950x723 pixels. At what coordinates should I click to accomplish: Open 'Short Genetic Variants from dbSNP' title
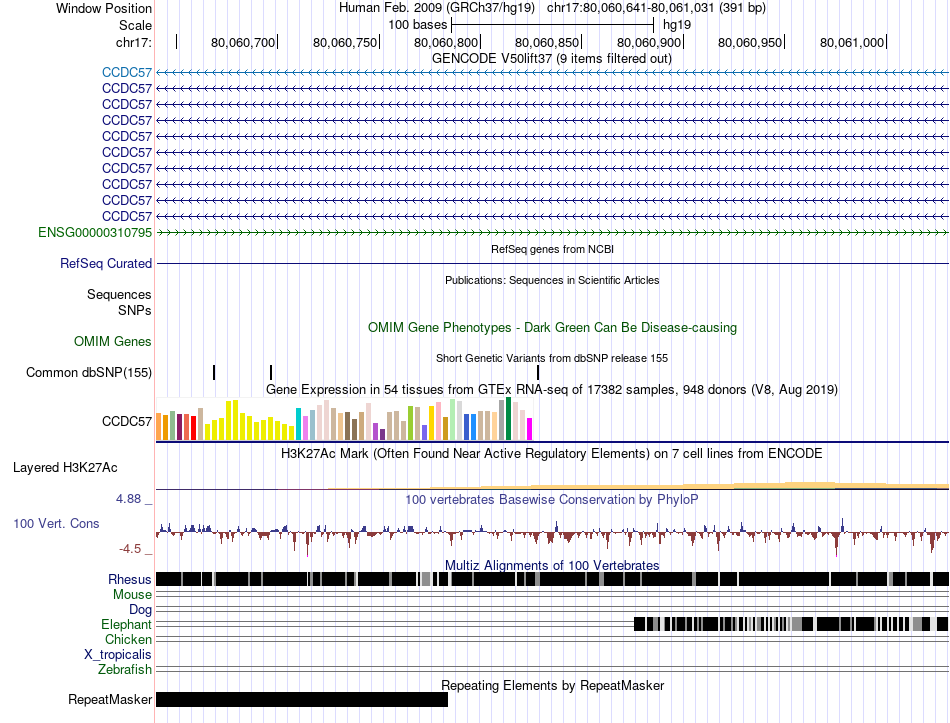point(552,358)
